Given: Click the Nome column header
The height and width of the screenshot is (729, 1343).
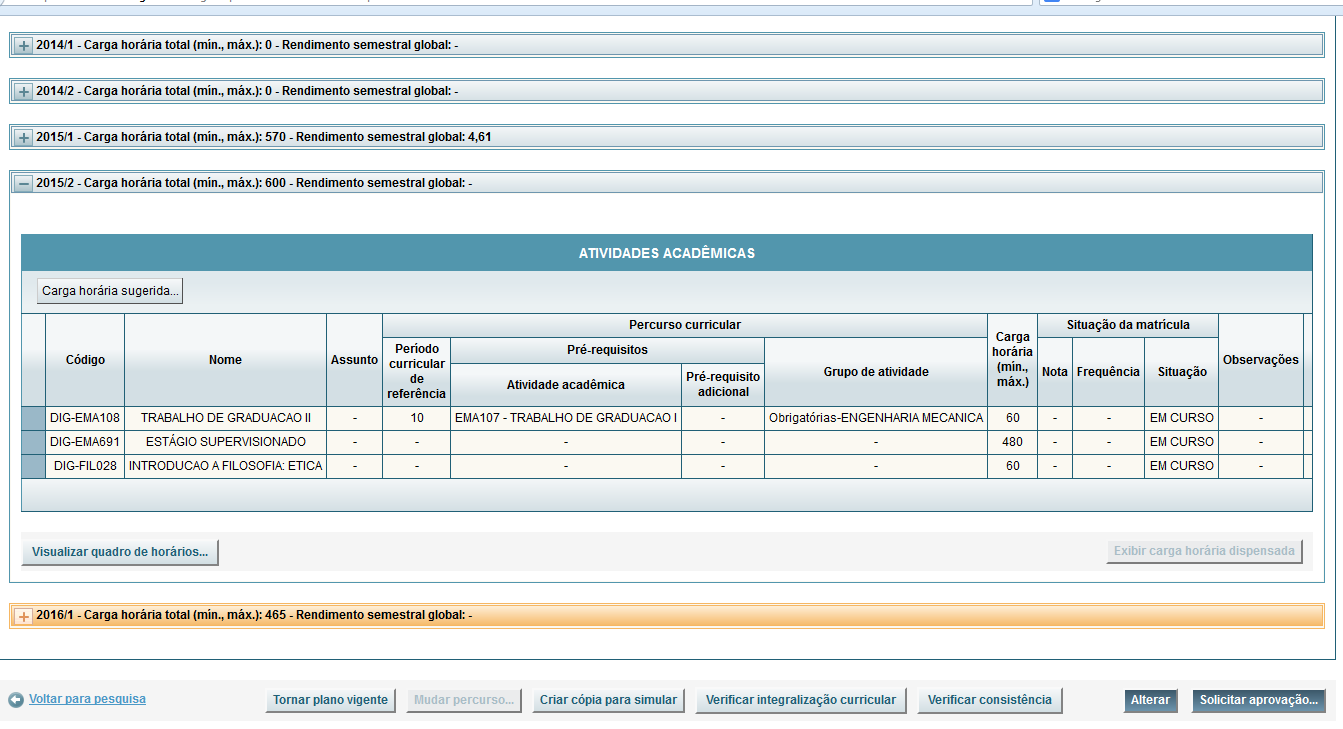Looking at the screenshot, I should [x=226, y=360].
